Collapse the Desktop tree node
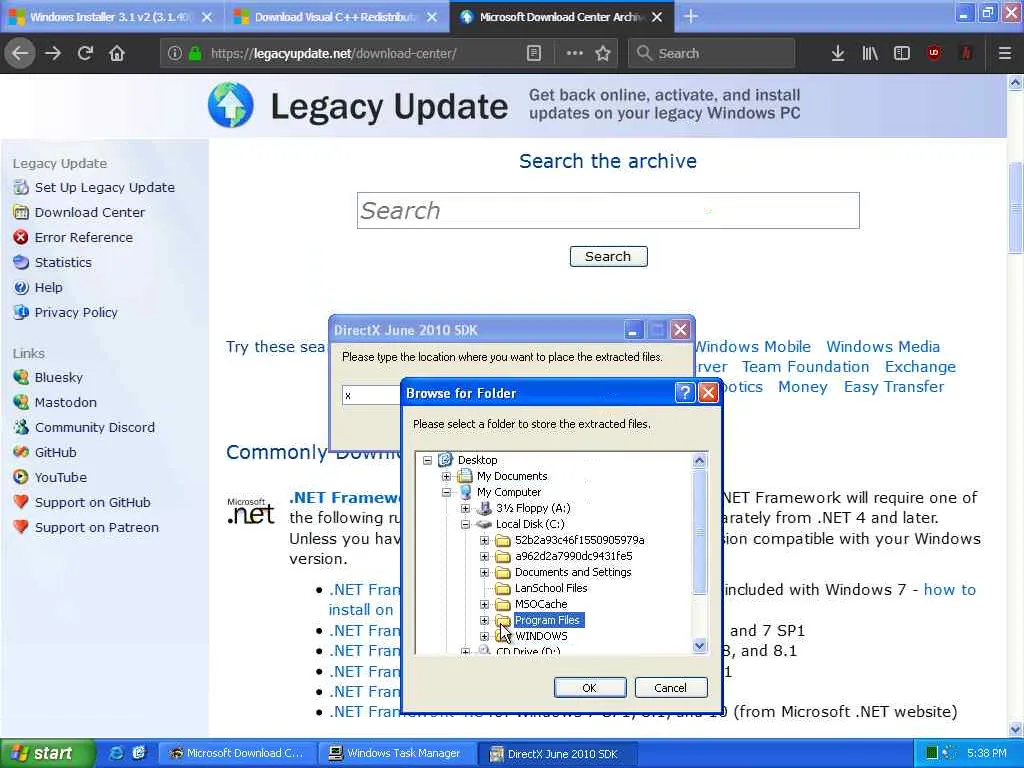 pos(427,460)
